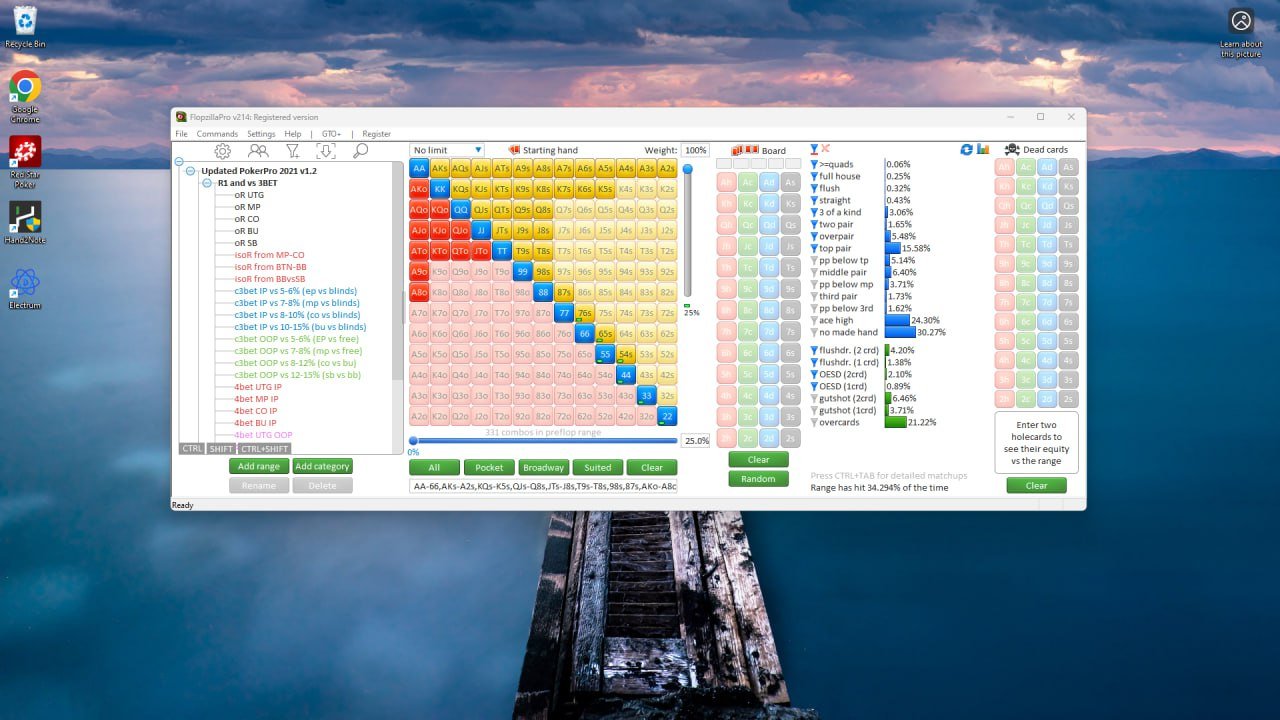
Task: Toggle the full house filter funnel
Action: point(815,176)
